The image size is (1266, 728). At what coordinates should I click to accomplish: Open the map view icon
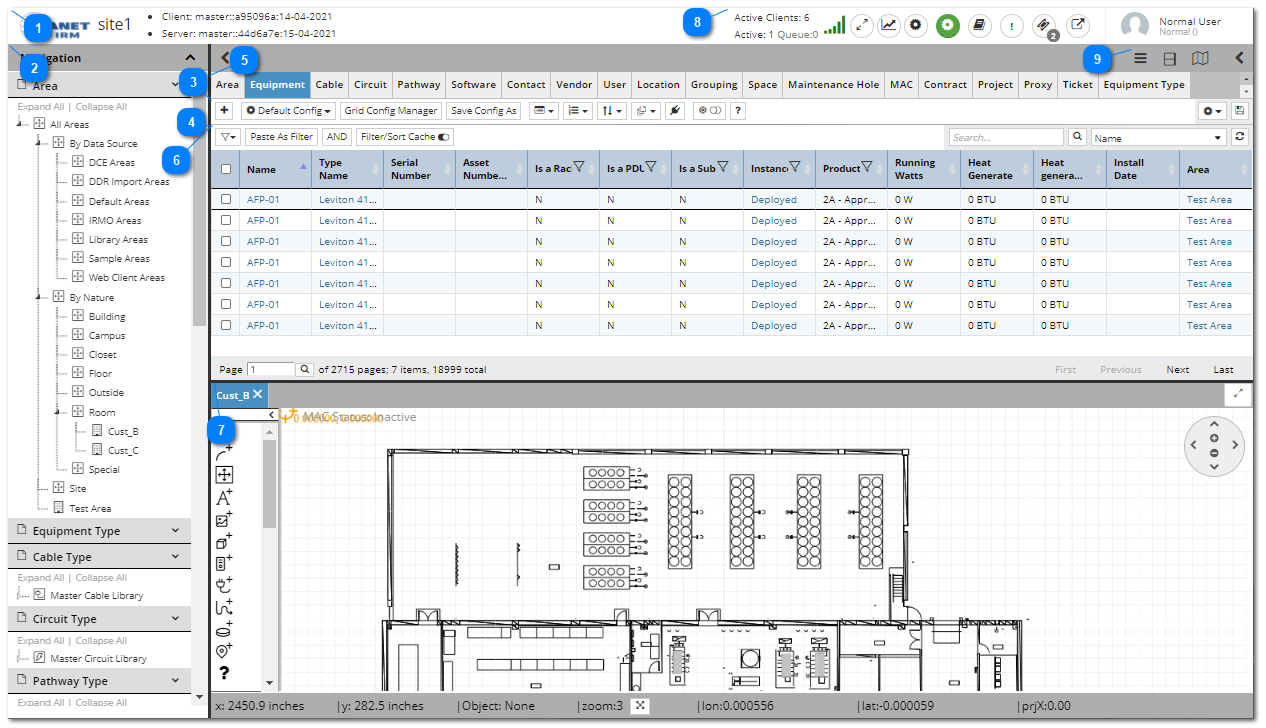1200,58
